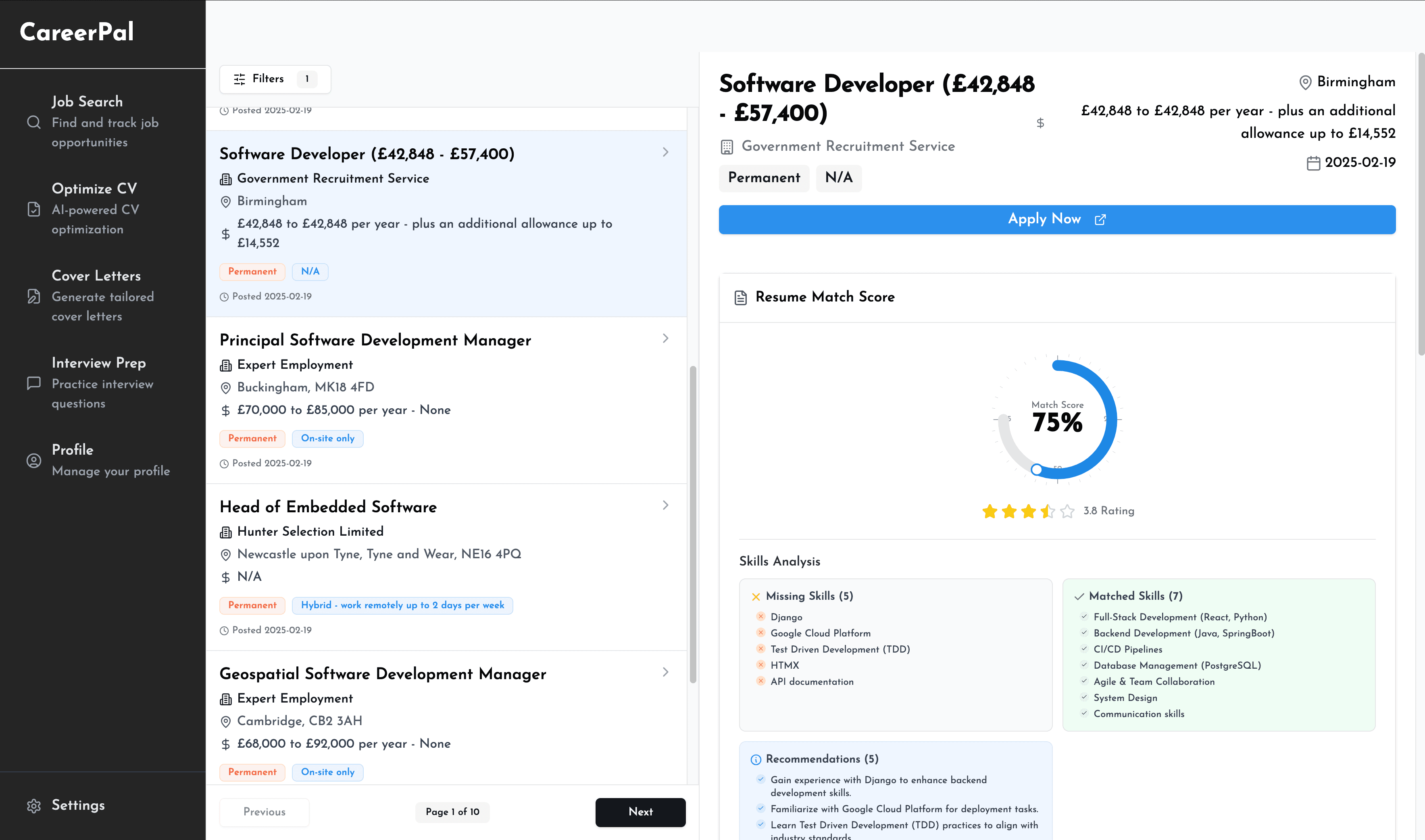1425x840 pixels.
Task: Click the filter sliders icon in Filters button
Action: (239, 79)
